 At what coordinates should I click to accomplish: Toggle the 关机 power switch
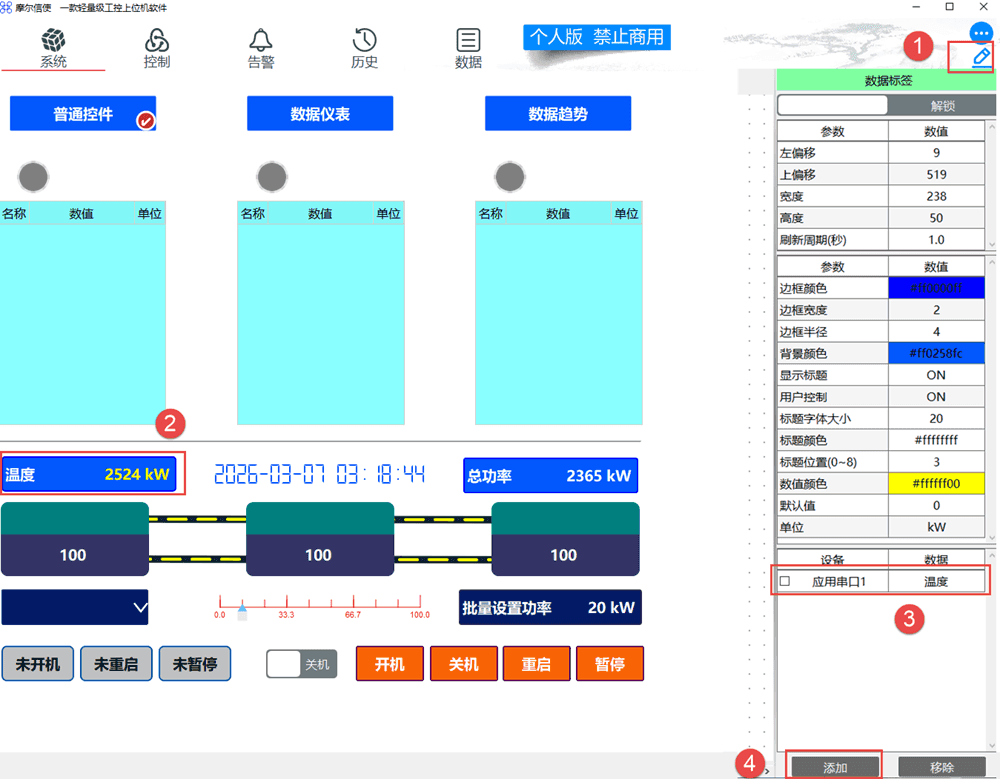pos(302,664)
